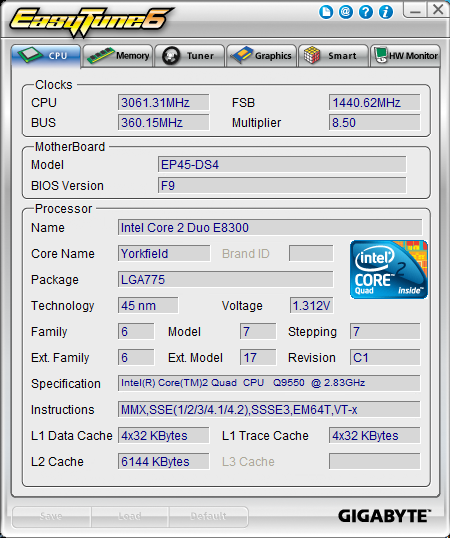This screenshot has height=538, width=450.
Task: Click the L1 Data Cache 4x32 KBytes value
Action: (163, 435)
